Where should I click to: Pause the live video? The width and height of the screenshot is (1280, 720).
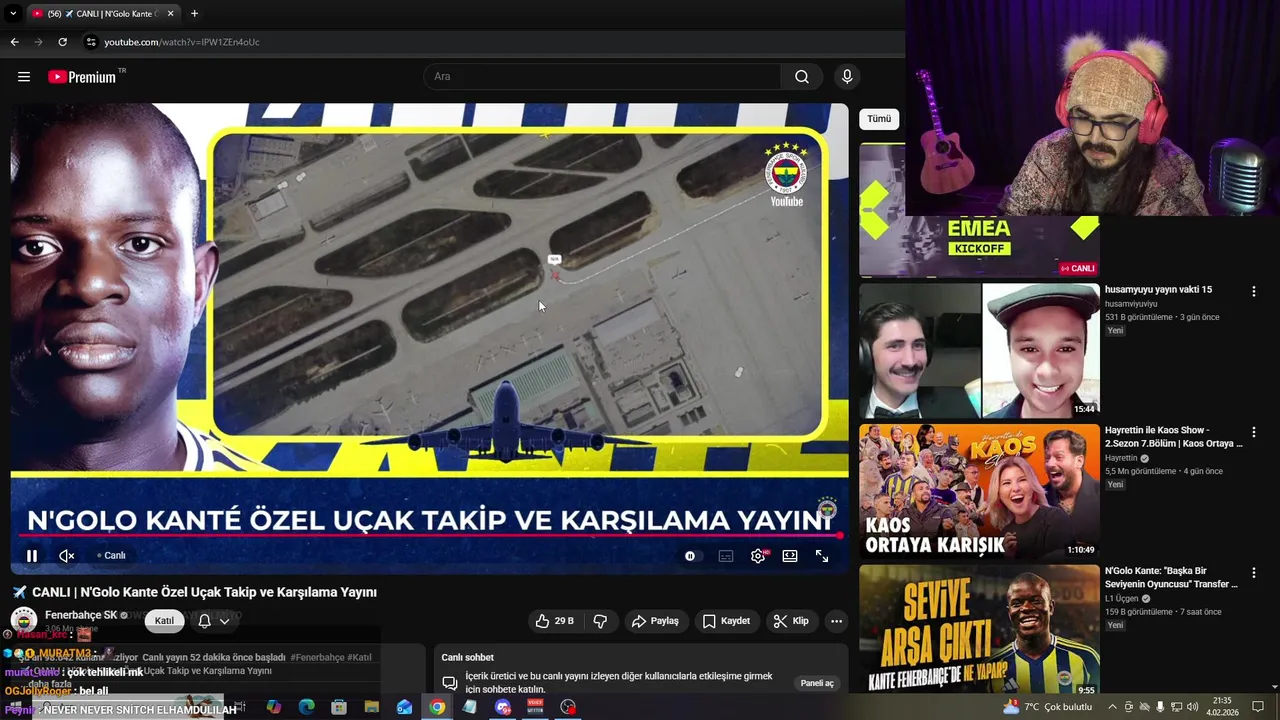pyautogui.click(x=32, y=556)
